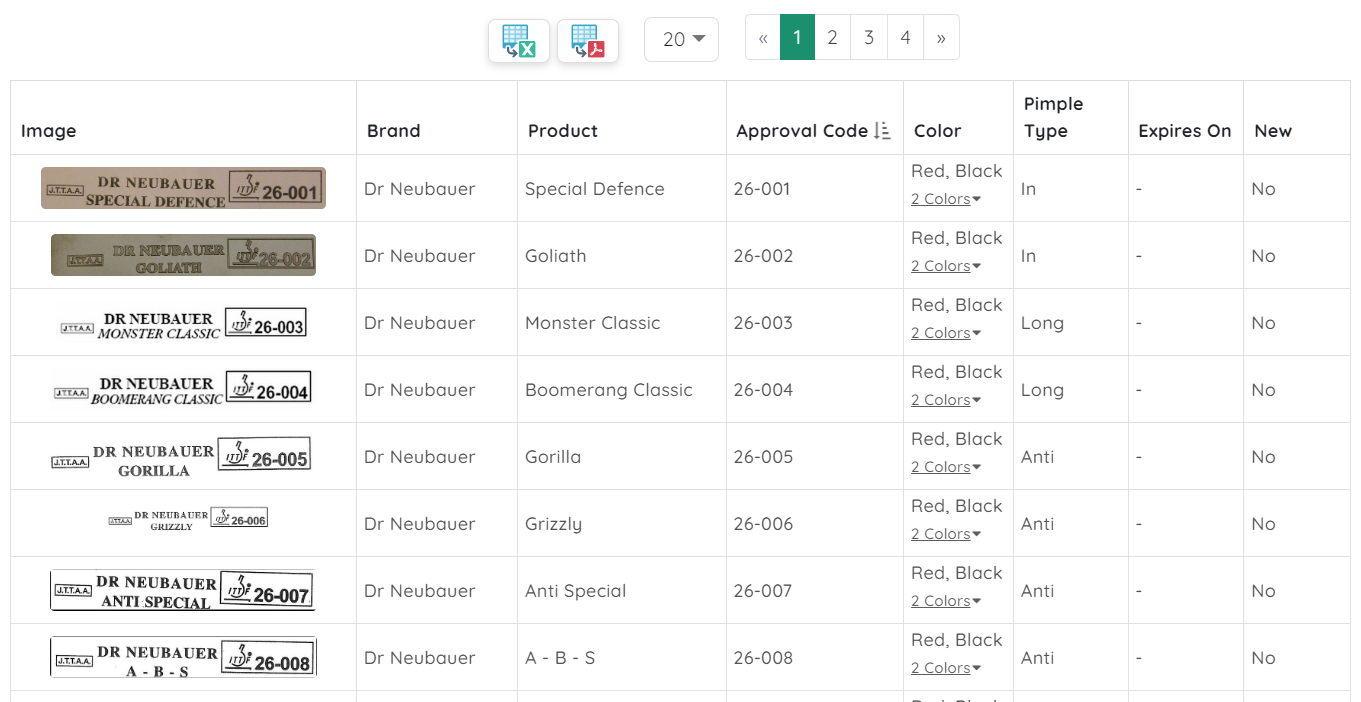Sort by Approval Code column icon
The width and height of the screenshot is (1361, 702).
click(882, 131)
